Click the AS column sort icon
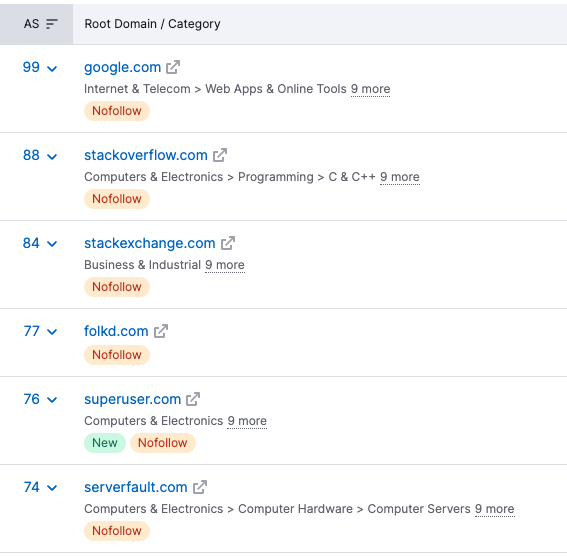The image size is (567, 556). (52, 24)
